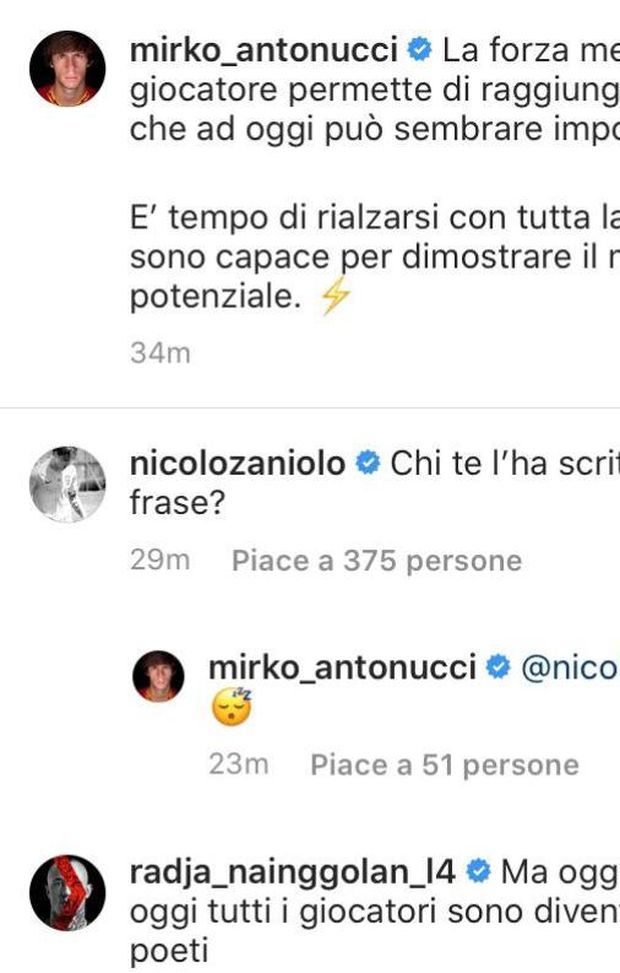Click the nicolozaniolo profile avatar
Screen dimensions: 620x973
coord(68,483)
